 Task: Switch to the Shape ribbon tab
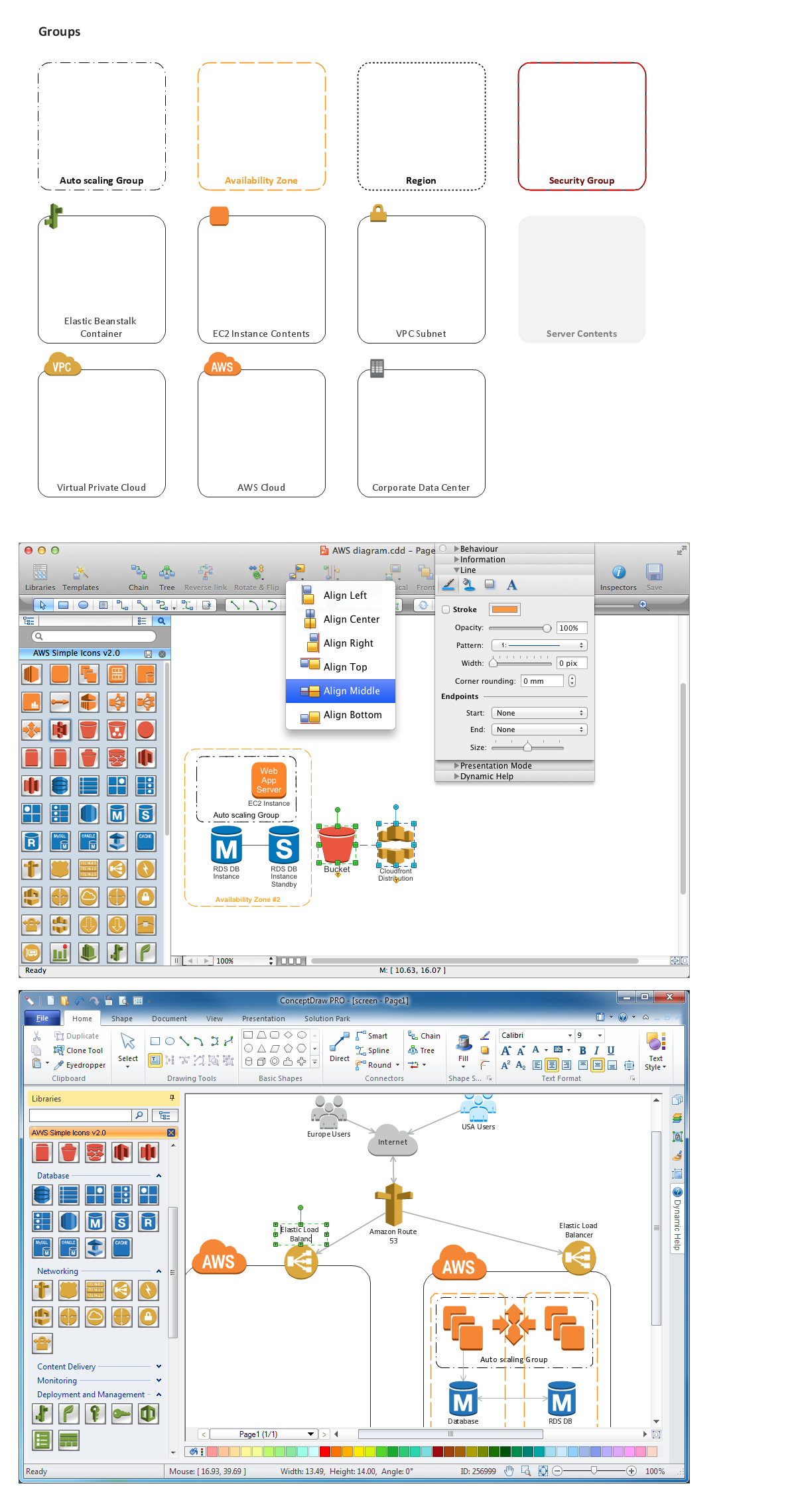pyautogui.click(x=122, y=1019)
